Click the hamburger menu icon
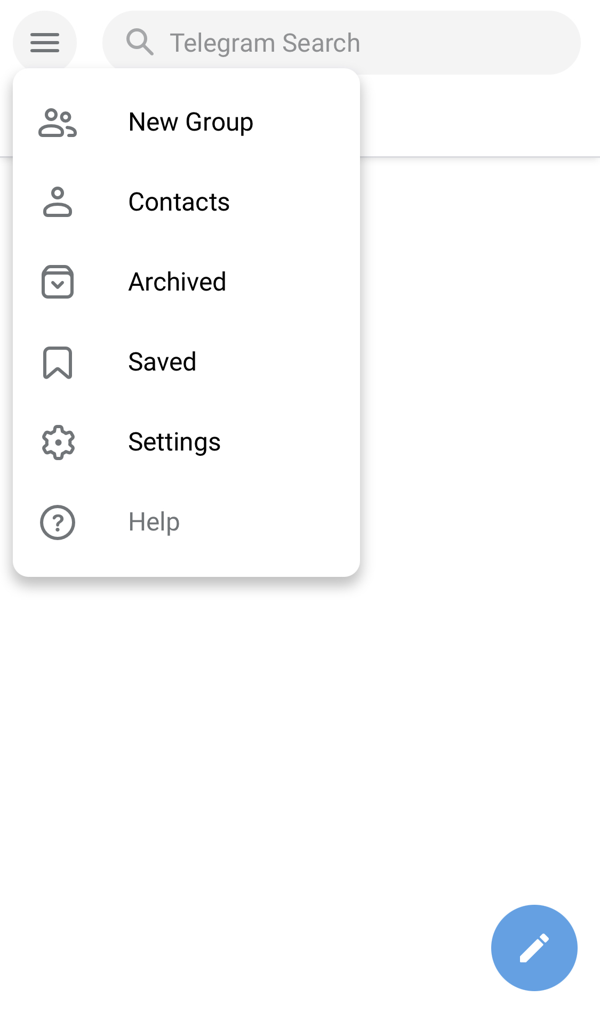Screen dimensions: 600x1013 45,43
